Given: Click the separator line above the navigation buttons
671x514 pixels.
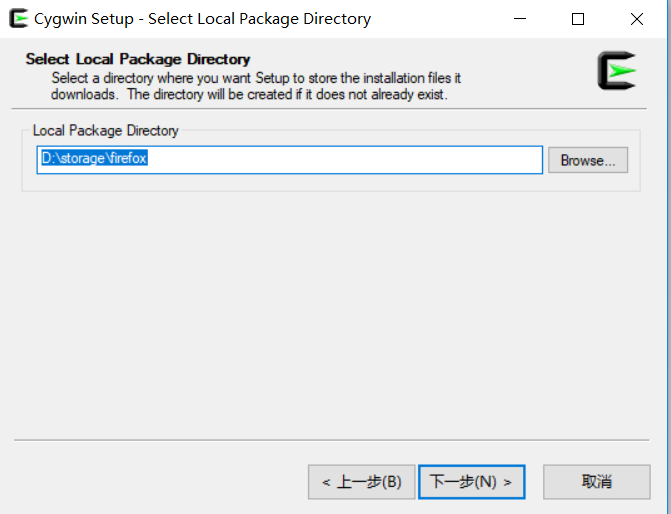Looking at the screenshot, I should (x=332, y=440).
